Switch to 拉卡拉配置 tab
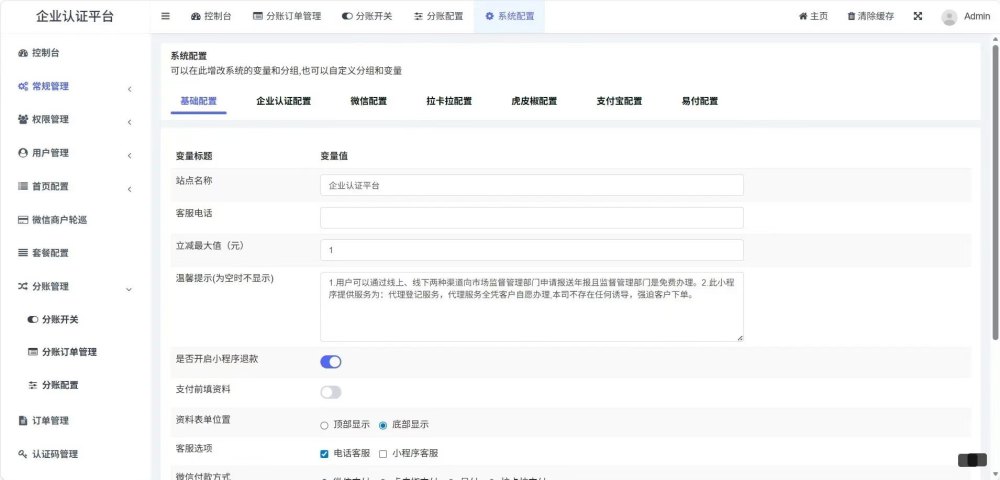 (x=449, y=101)
